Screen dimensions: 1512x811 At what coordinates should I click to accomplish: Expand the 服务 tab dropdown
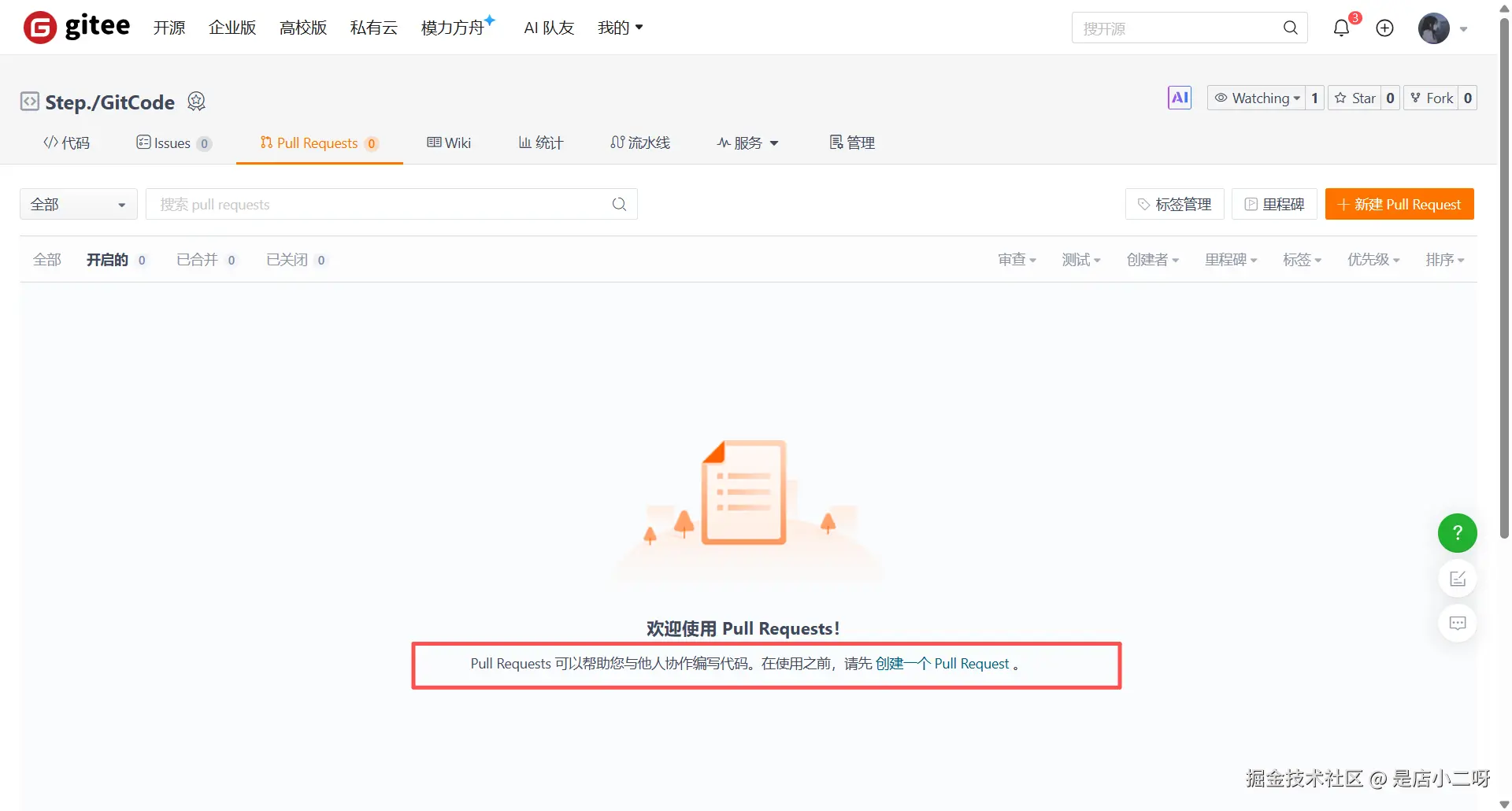747,143
